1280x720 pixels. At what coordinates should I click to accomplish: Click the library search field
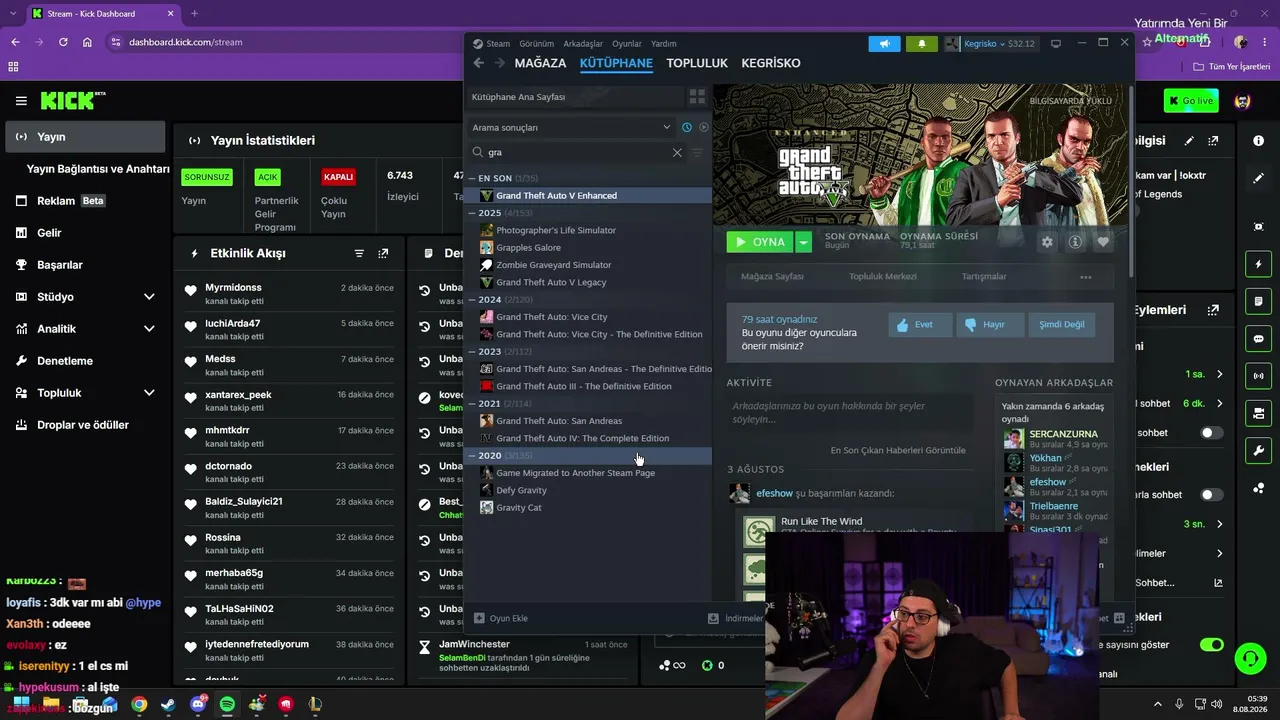click(576, 152)
